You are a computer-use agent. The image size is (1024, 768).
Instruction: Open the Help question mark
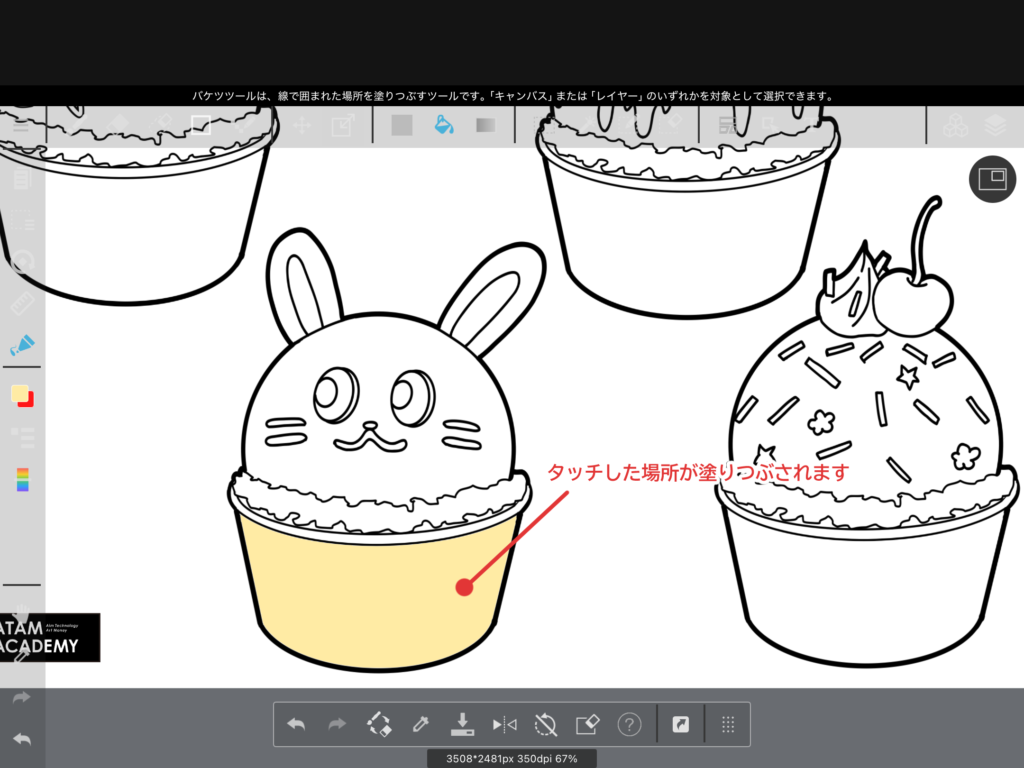tap(629, 724)
